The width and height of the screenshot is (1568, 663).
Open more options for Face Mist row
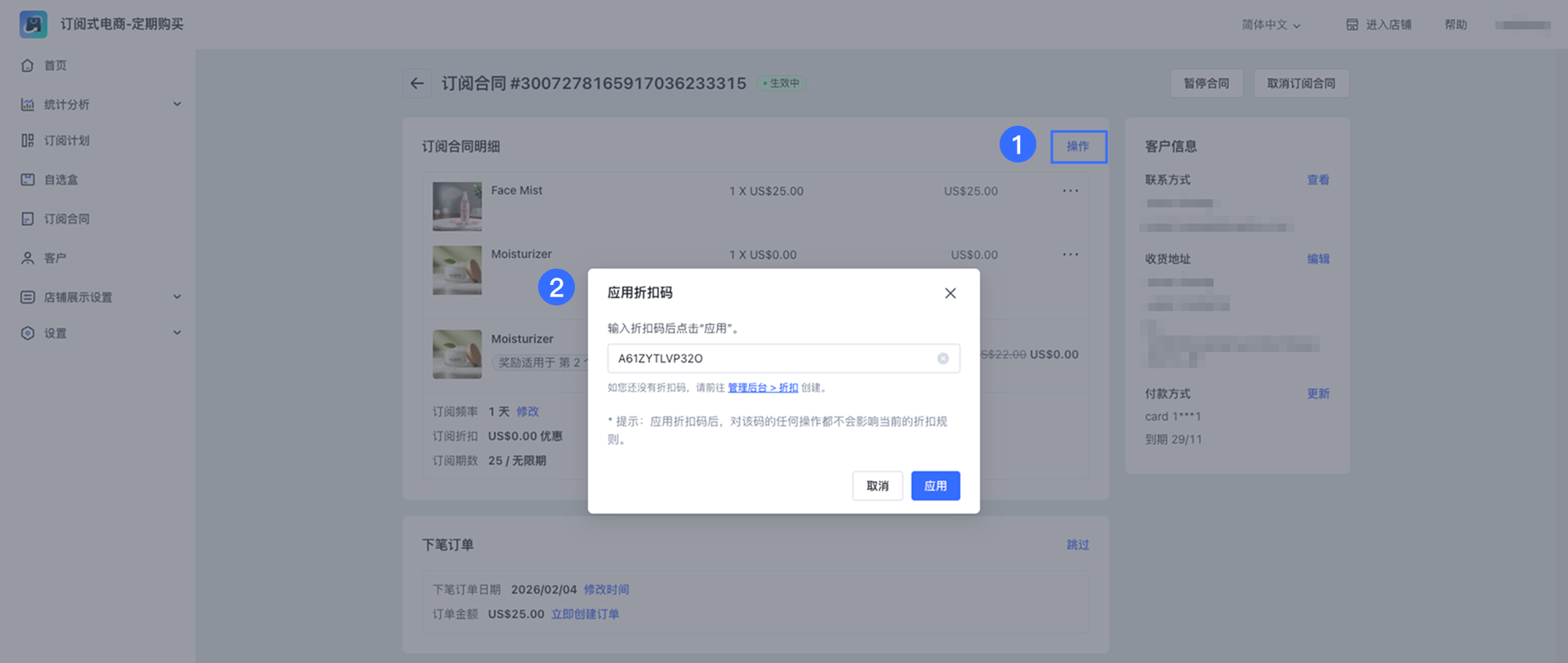1071,191
